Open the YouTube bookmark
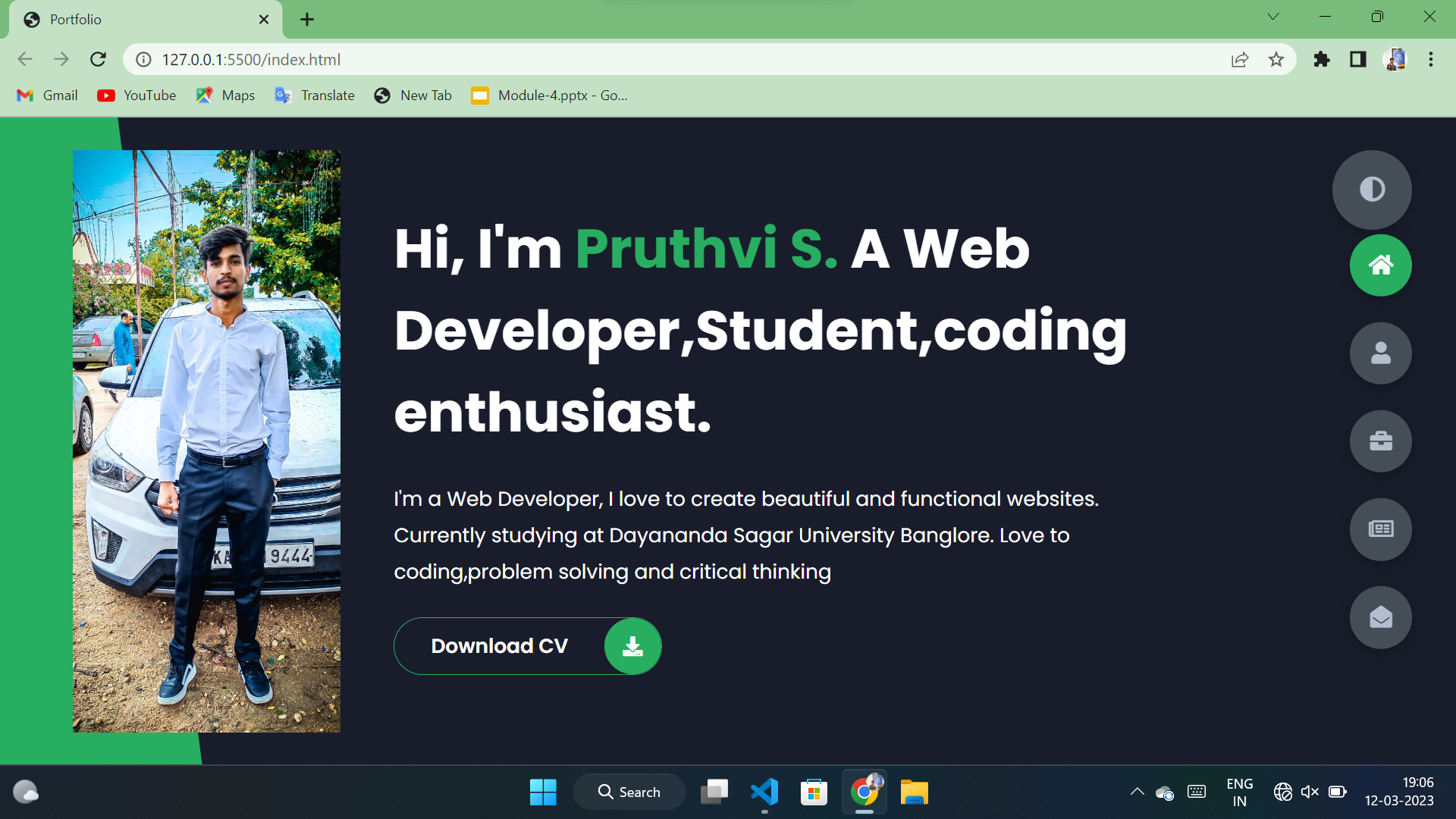This screenshot has height=819, width=1456. [136, 95]
